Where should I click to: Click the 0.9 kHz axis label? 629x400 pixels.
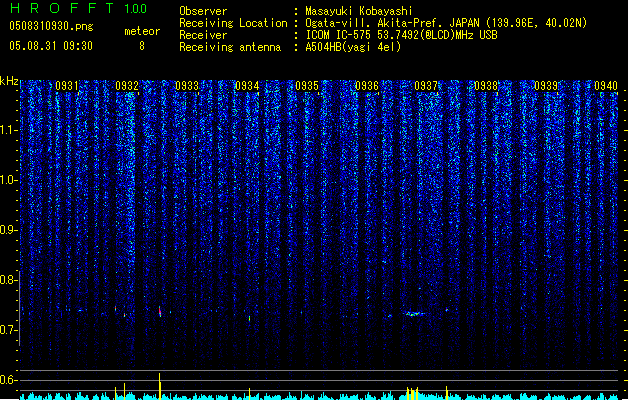(8, 230)
